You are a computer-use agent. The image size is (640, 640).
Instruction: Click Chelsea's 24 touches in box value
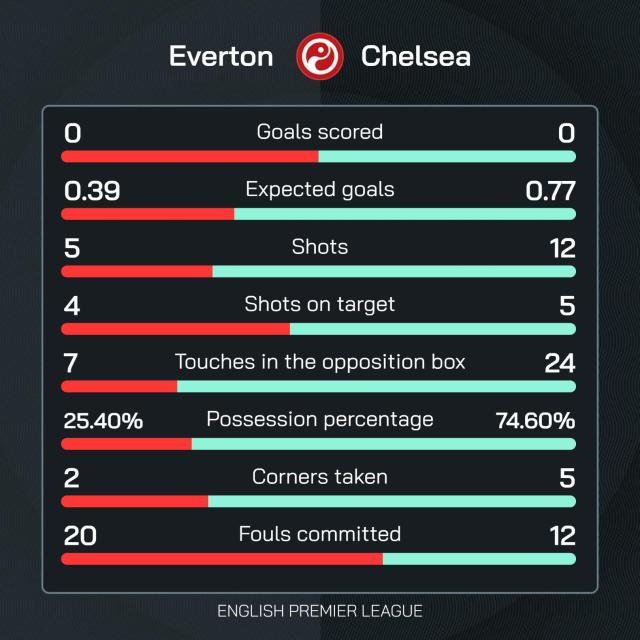[x=559, y=363]
